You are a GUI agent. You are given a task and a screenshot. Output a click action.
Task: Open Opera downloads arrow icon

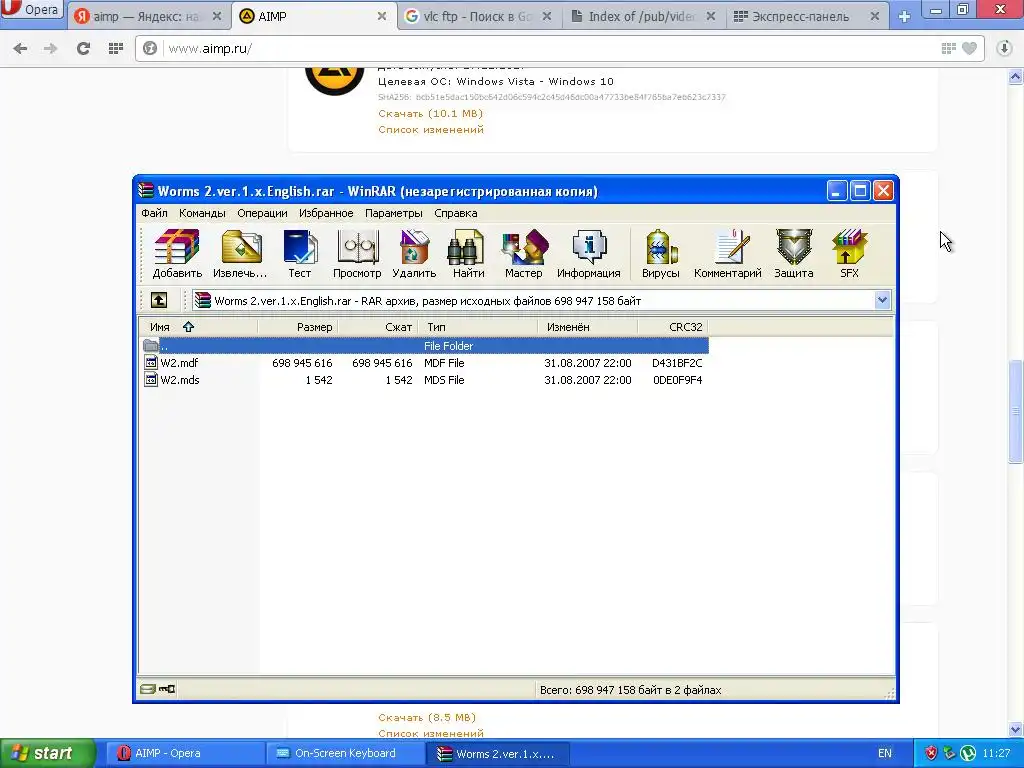point(1004,48)
